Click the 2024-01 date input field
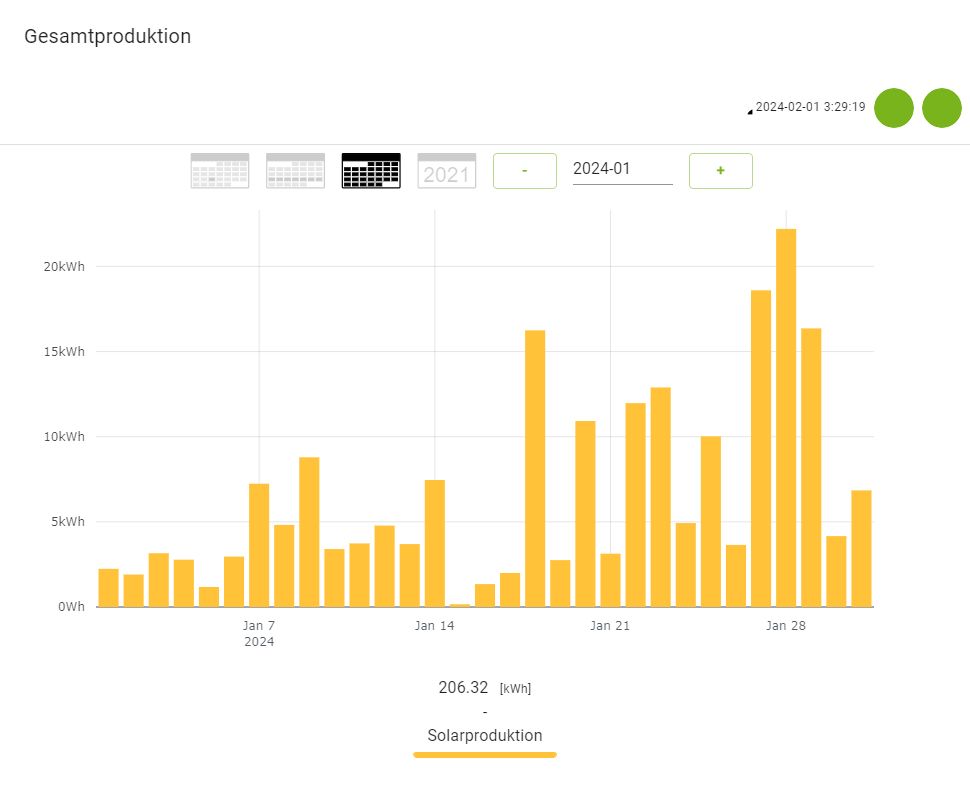 622,169
